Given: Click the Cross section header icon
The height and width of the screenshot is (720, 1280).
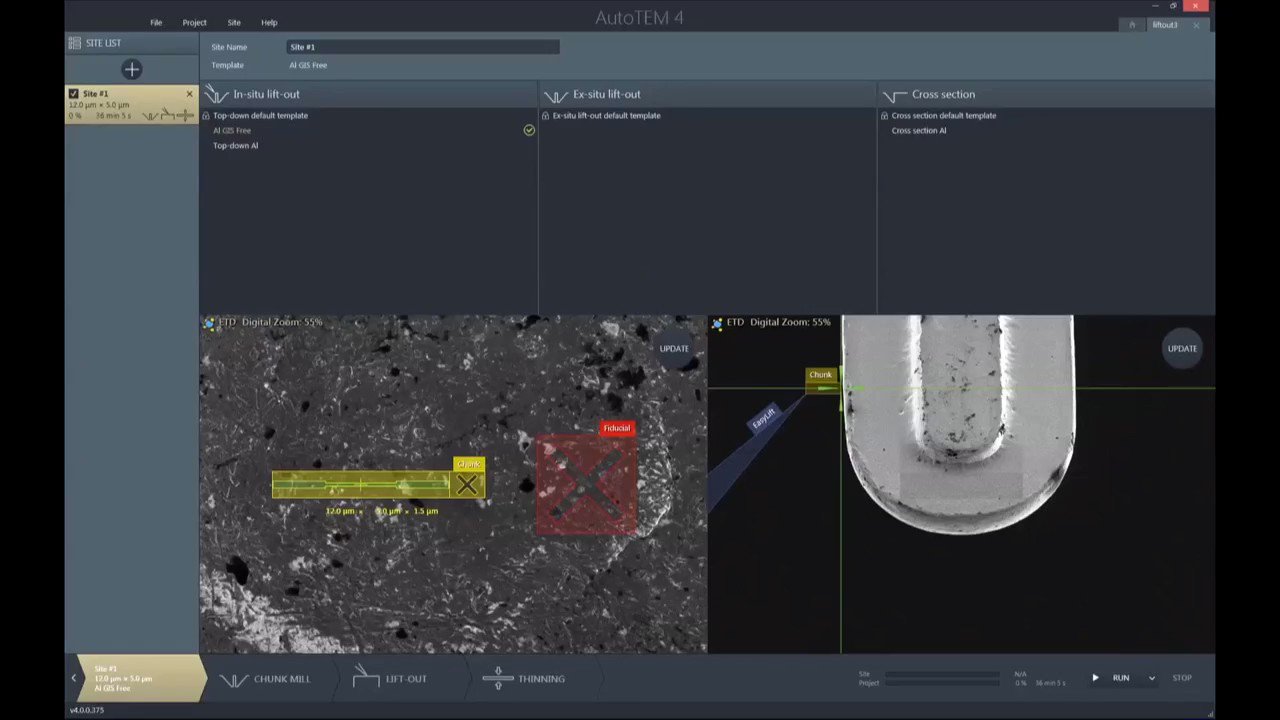Looking at the screenshot, I should click(x=894, y=96).
